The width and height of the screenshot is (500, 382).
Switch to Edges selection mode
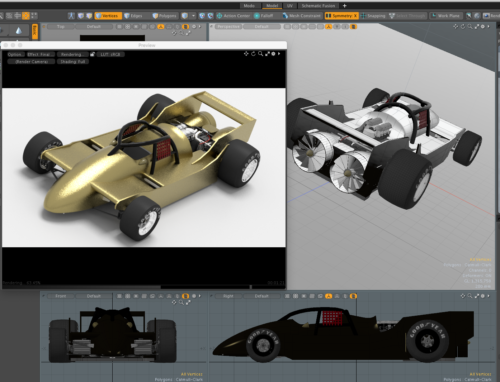[x=133, y=16]
